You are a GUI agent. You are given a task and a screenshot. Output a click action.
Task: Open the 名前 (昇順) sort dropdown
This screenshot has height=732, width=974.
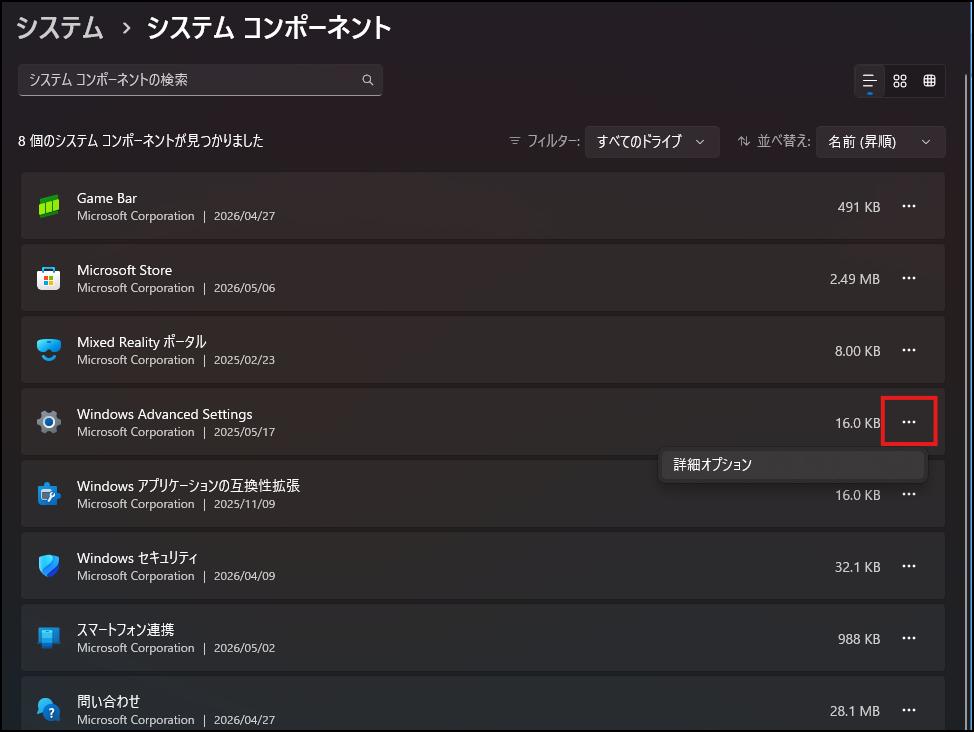click(x=881, y=142)
